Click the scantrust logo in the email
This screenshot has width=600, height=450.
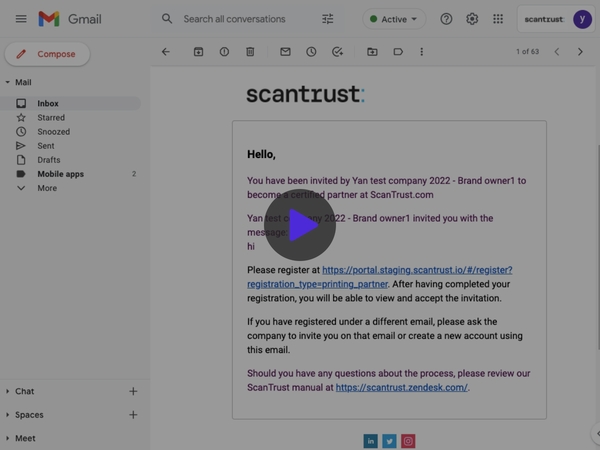pyautogui.click(x=306, y=95)
